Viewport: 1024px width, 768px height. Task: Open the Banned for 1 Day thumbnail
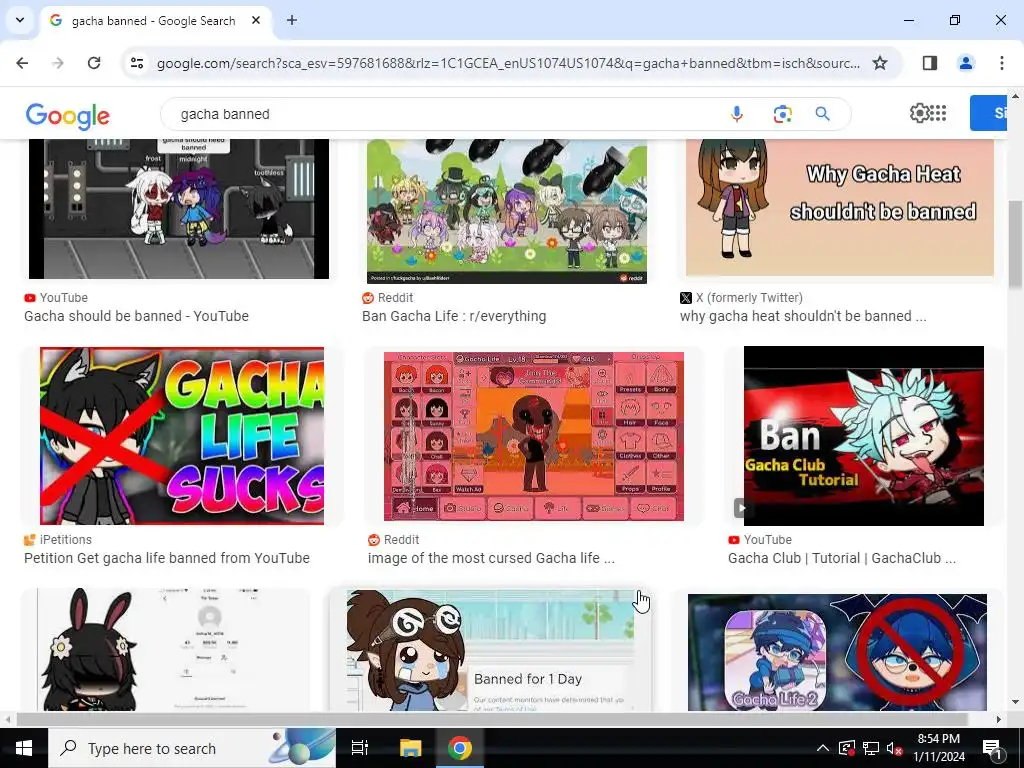[x=490, y=650]
